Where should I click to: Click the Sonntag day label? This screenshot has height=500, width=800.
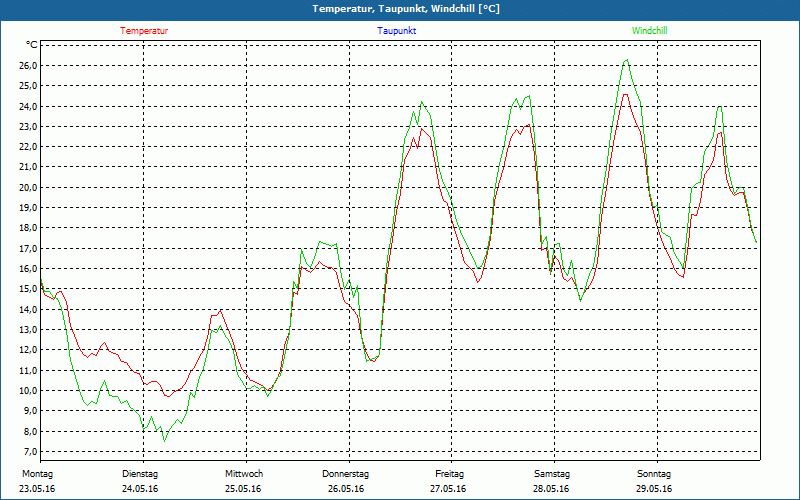pyautogui.click(x=654, y=474)
